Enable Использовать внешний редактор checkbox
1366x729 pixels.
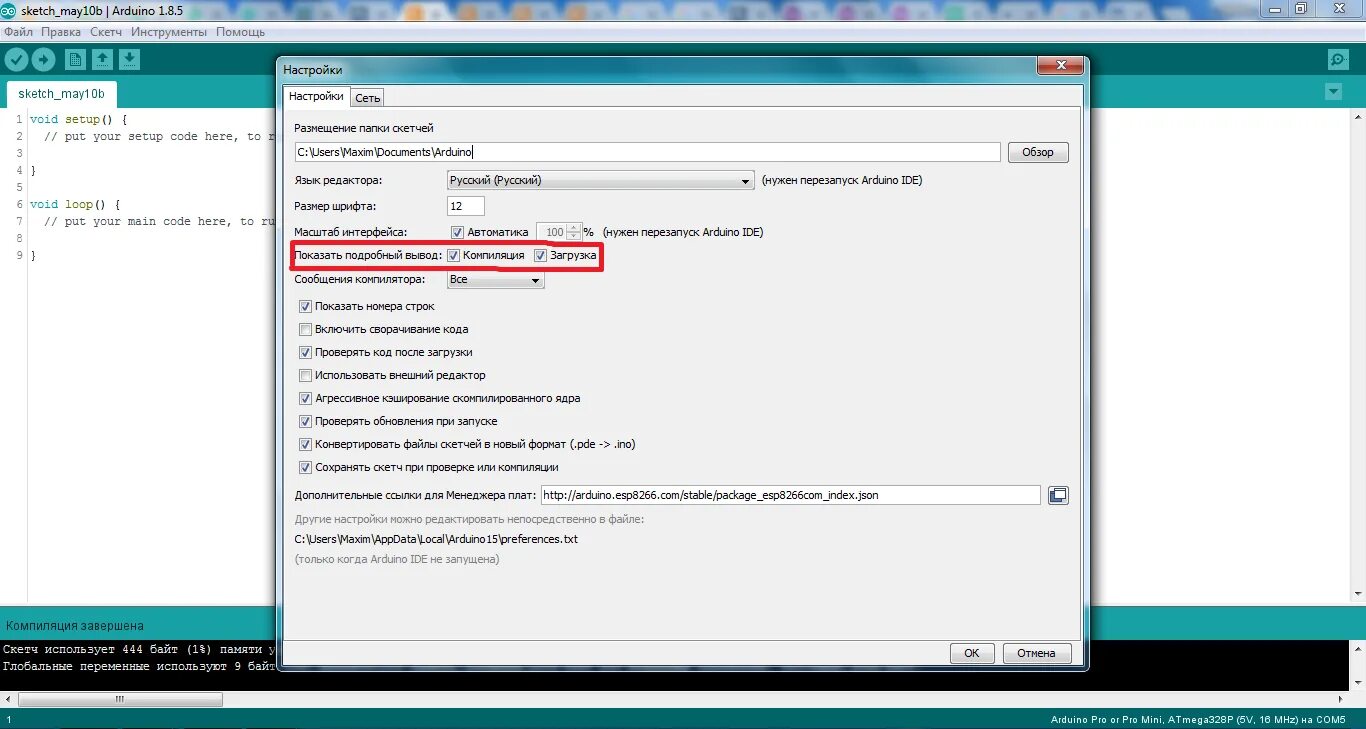coord(306,375)
